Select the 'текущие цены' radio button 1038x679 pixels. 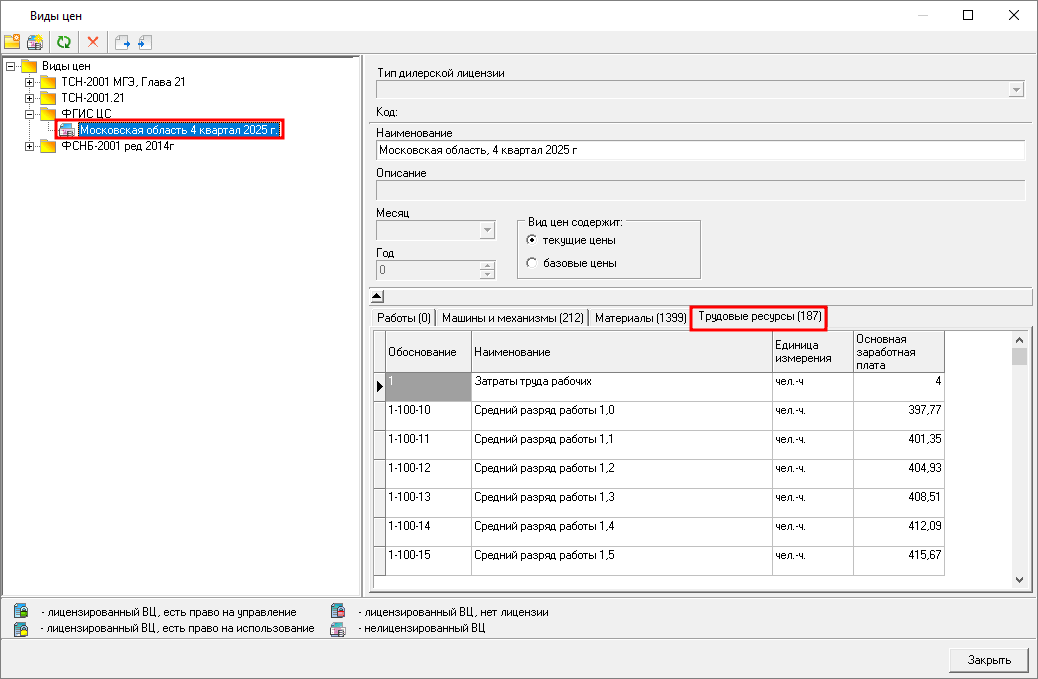click(x=532, y=240)
